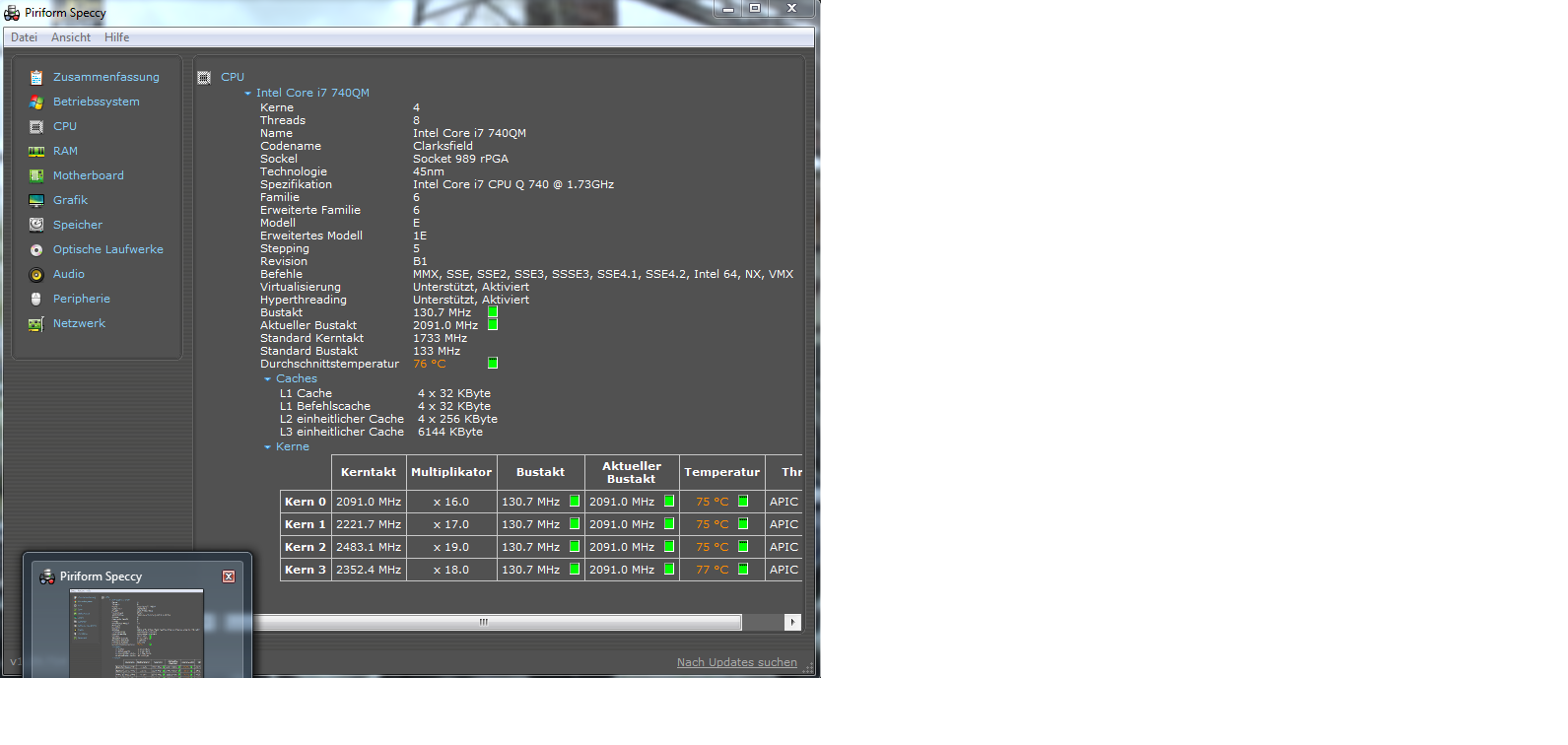The height and width of the screenshot is (745, 1568).
Task: Close the taskbar preview of Piriform Speccy
Action: 229,576
